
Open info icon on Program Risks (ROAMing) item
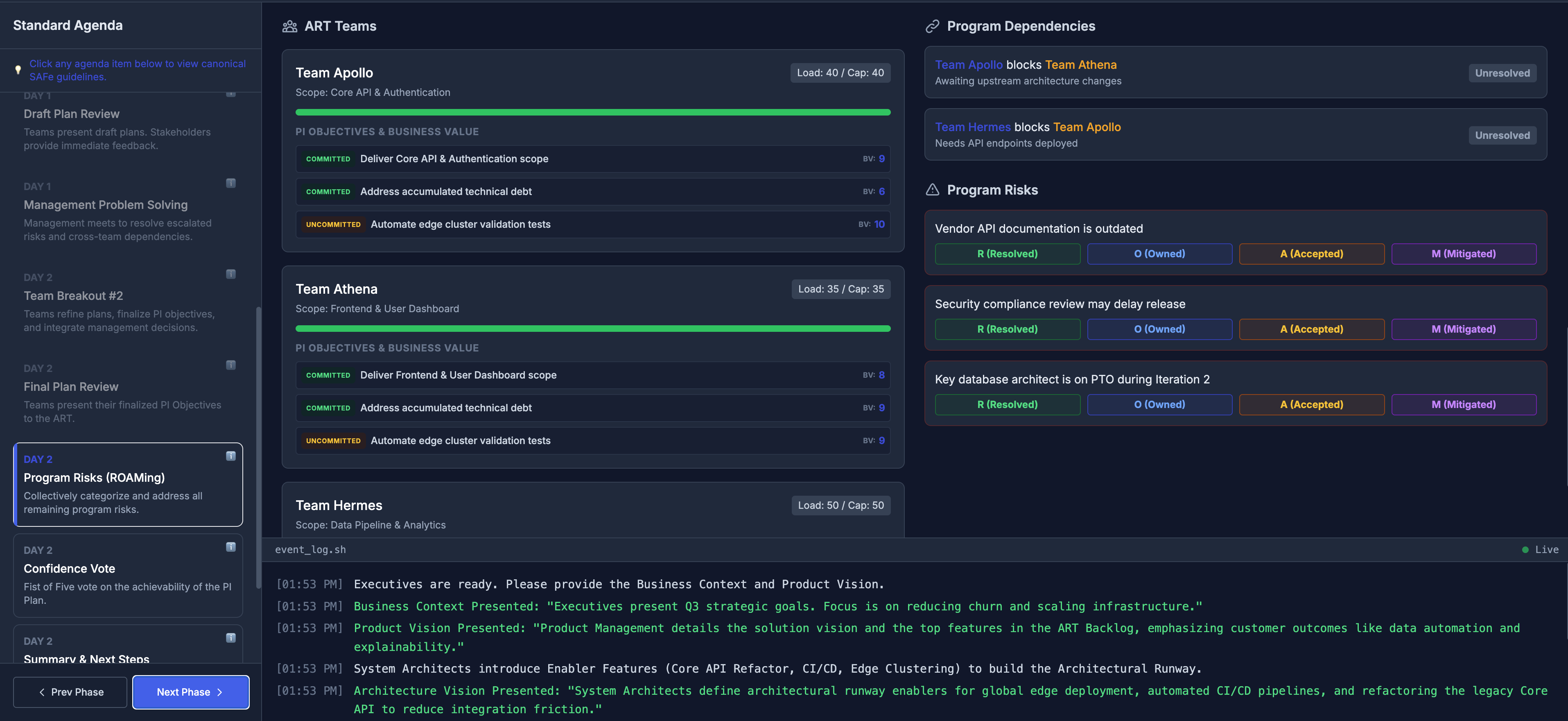click(230, 456)
